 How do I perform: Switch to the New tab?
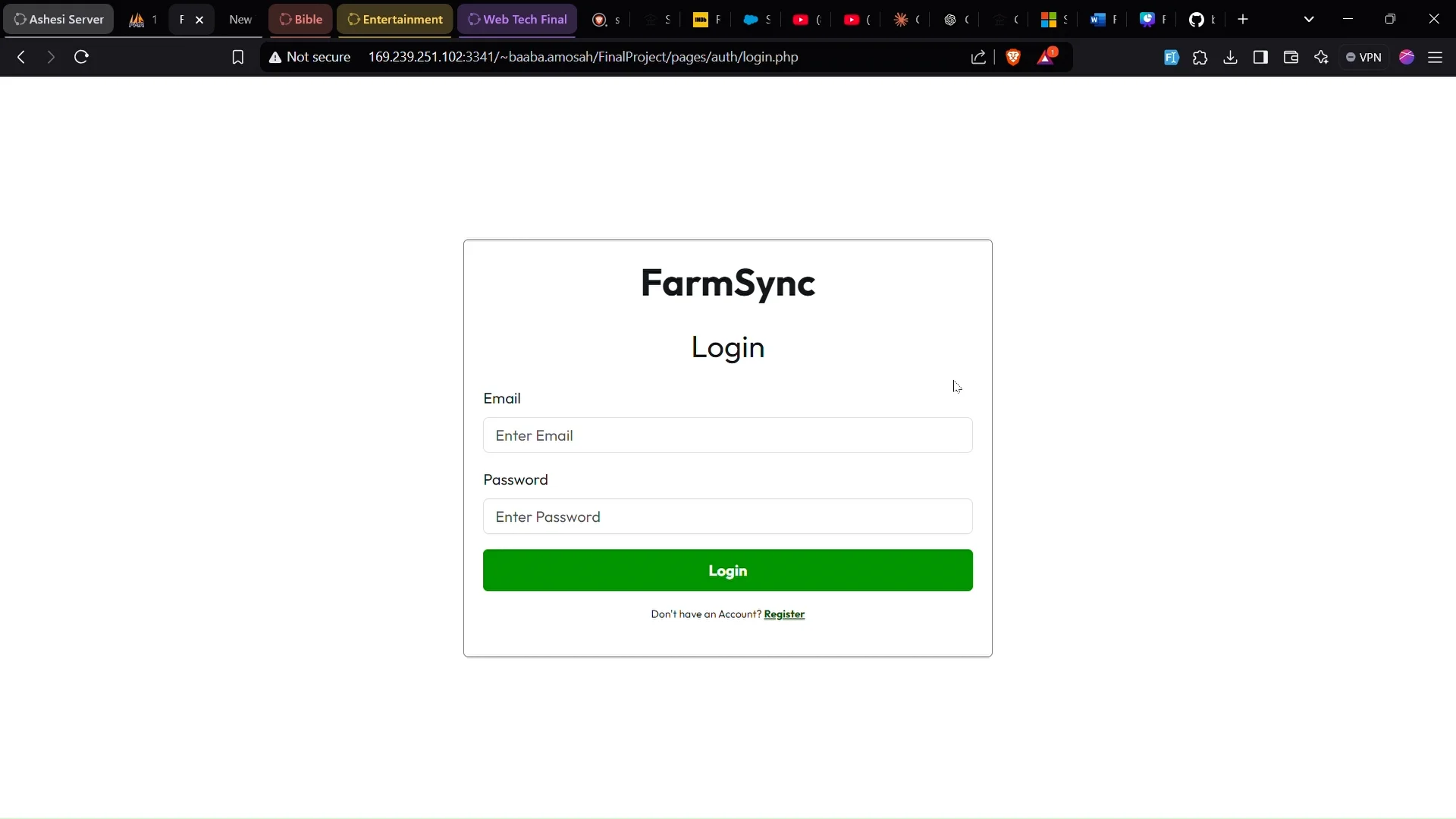click(x=240, y=20)
